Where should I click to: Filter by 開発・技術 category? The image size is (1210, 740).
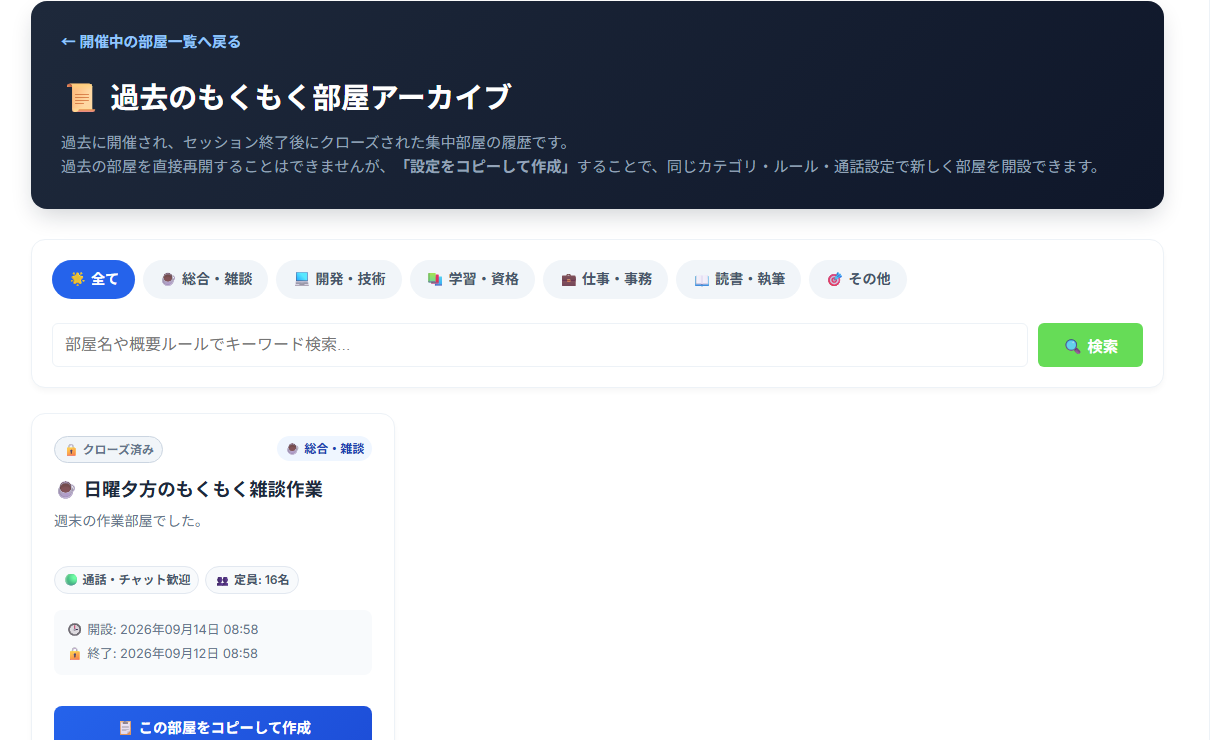[x=339, y=279]
